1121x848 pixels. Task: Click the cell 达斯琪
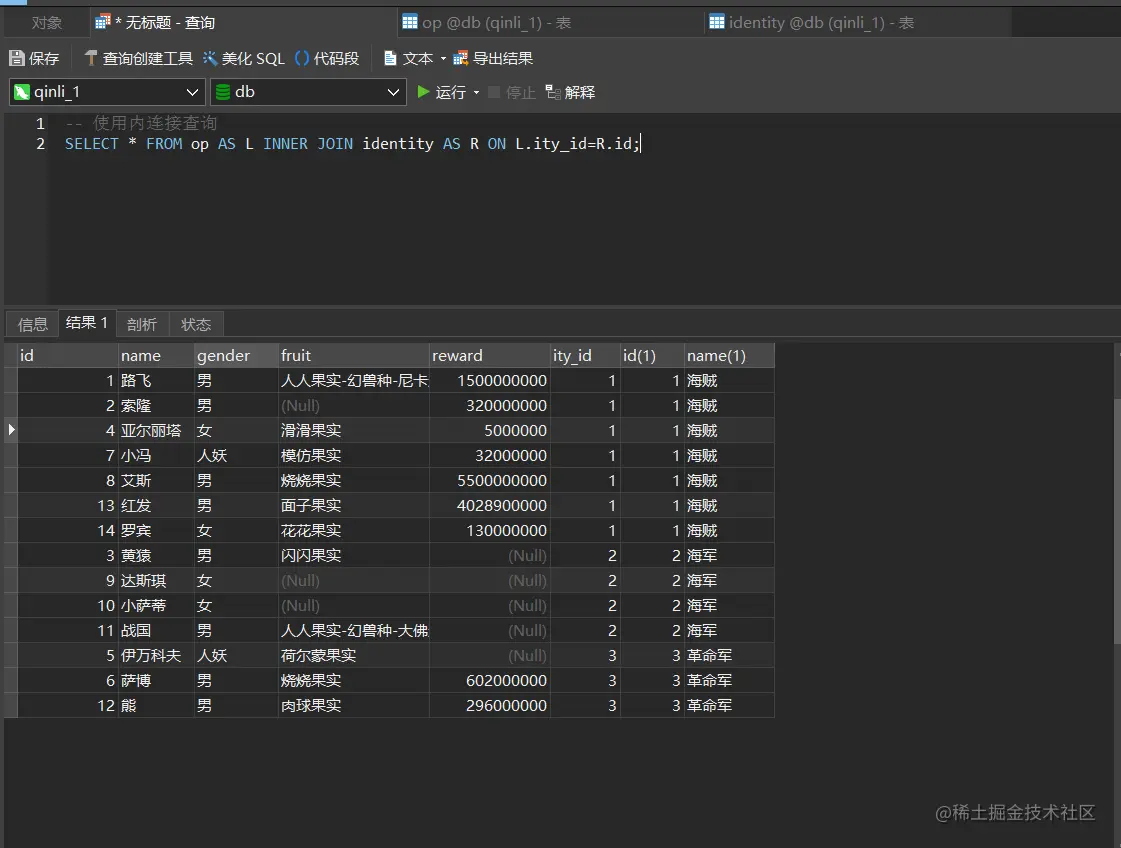157,581
